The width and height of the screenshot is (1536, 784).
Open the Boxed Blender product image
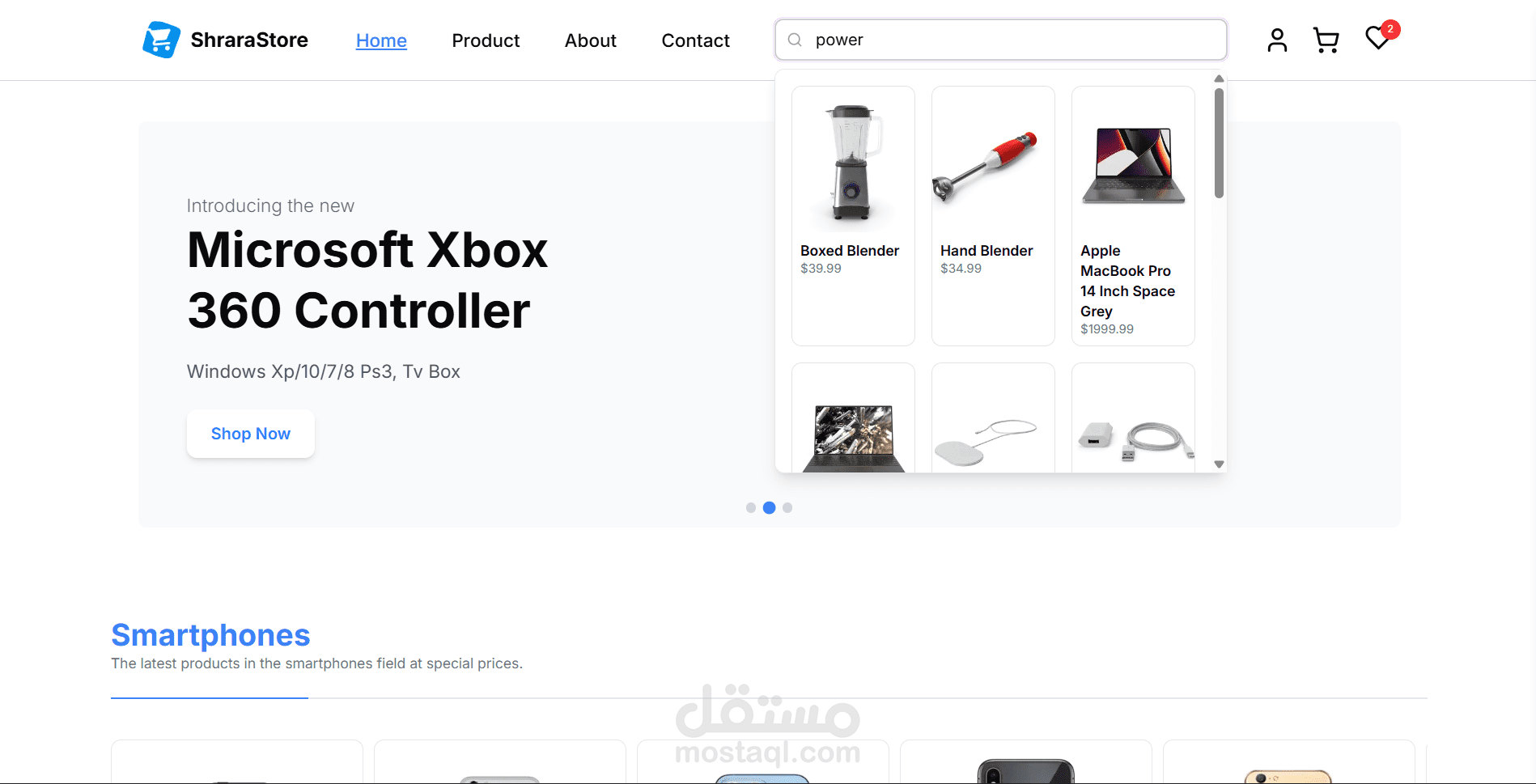click(853, 162)
